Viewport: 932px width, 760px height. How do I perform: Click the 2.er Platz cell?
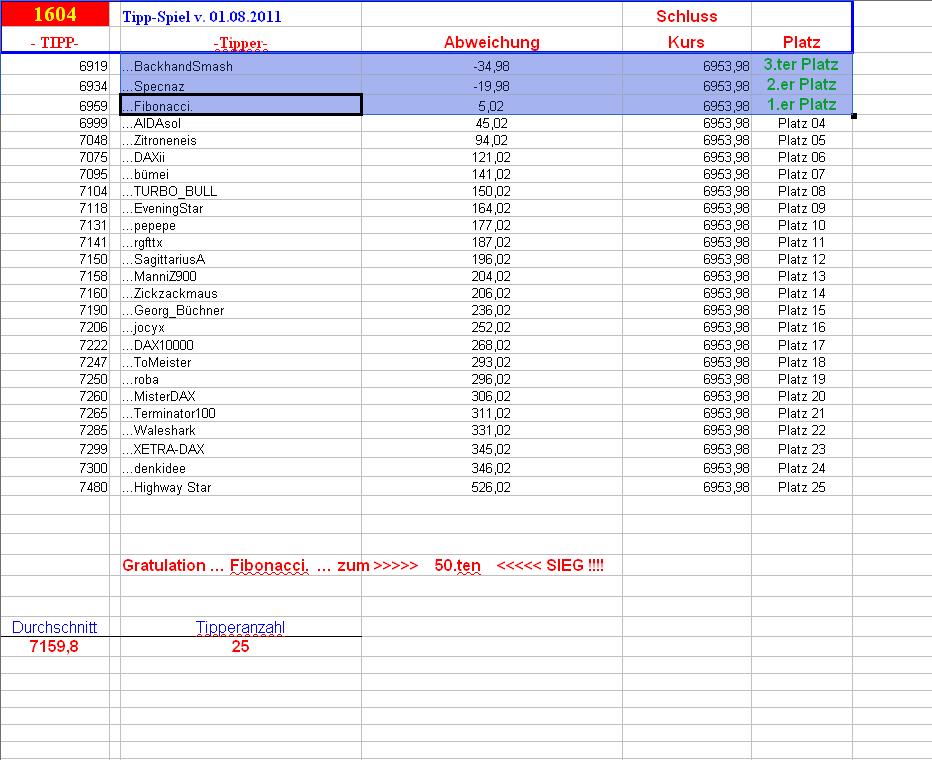pos(801,85)
